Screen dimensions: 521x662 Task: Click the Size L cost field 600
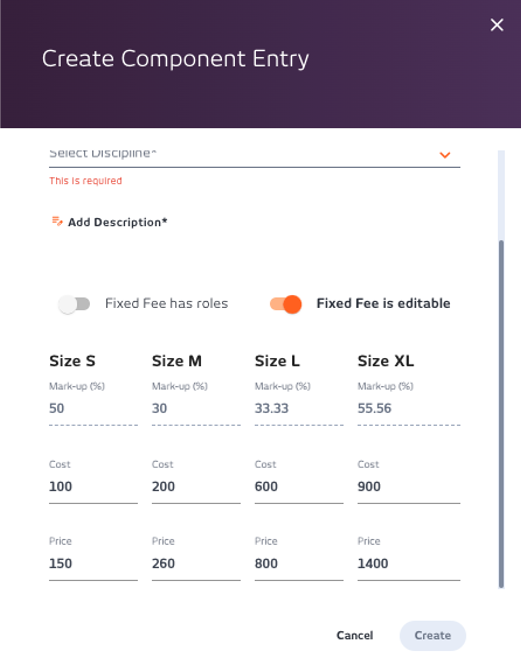tap(299, 486)
